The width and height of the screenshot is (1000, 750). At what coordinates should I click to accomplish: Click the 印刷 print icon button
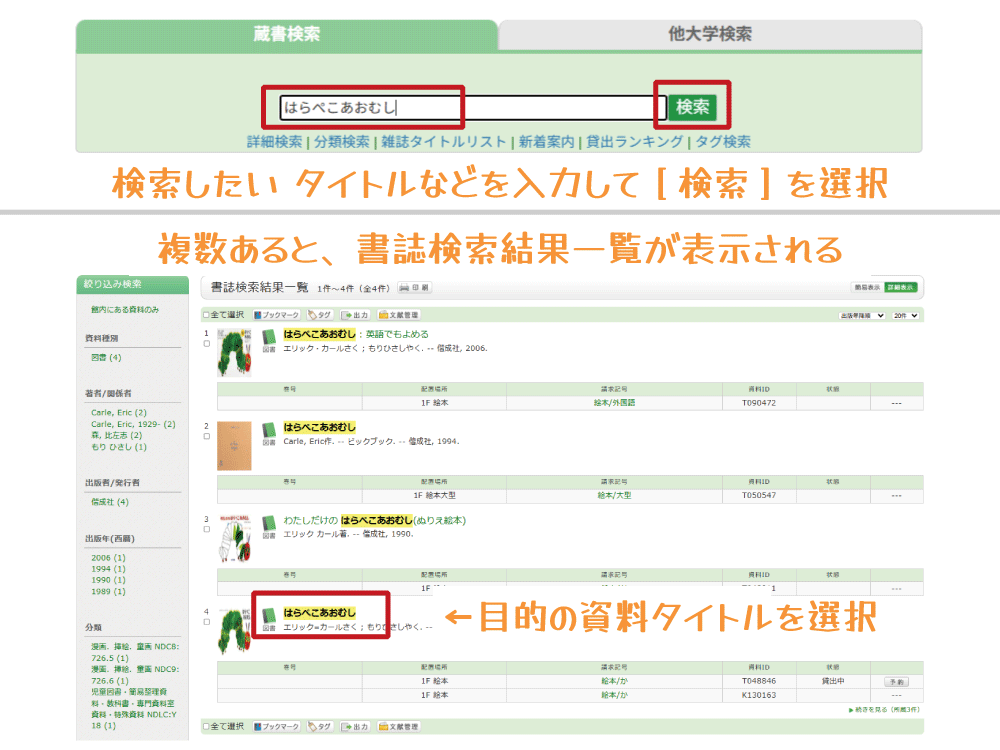[414, 288]
